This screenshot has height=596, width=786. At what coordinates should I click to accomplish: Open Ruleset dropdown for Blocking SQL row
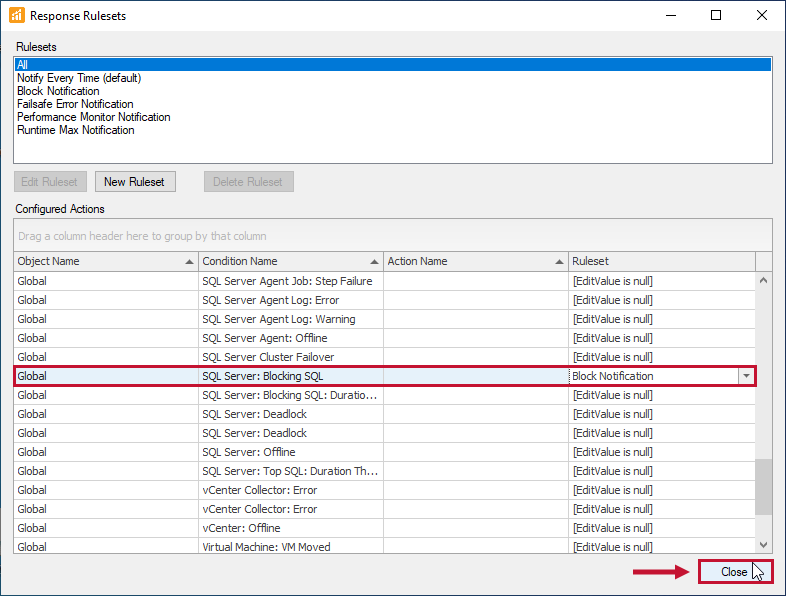(746, 376)
